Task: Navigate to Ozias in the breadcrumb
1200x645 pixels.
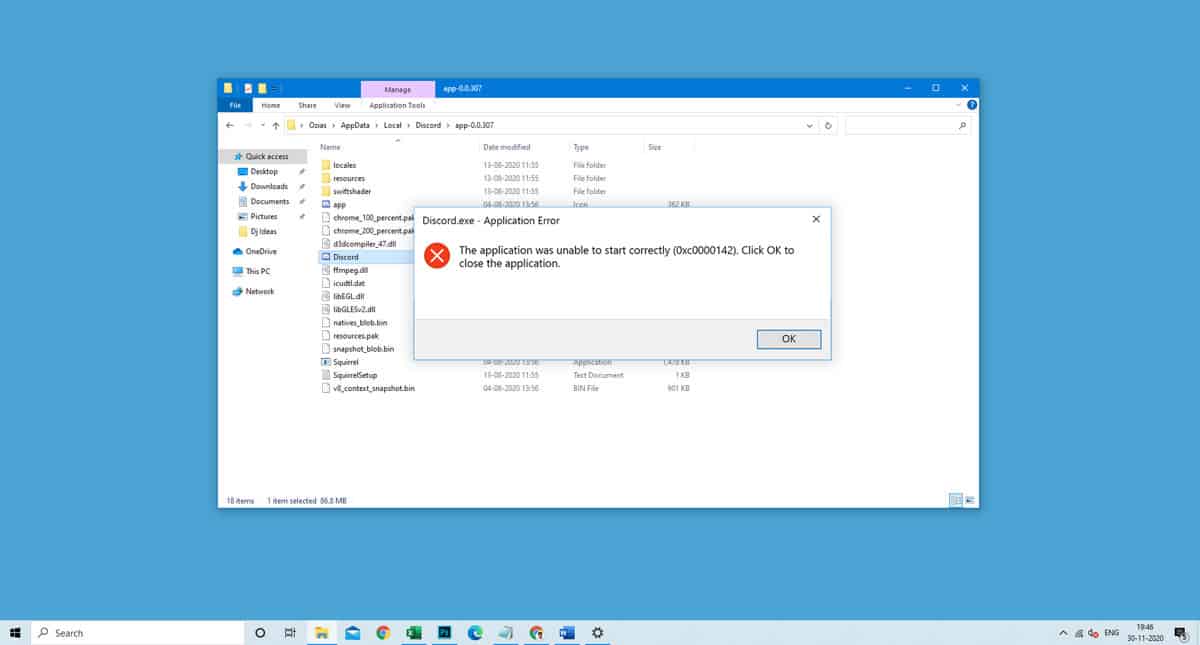Action: tap(316, 126)
